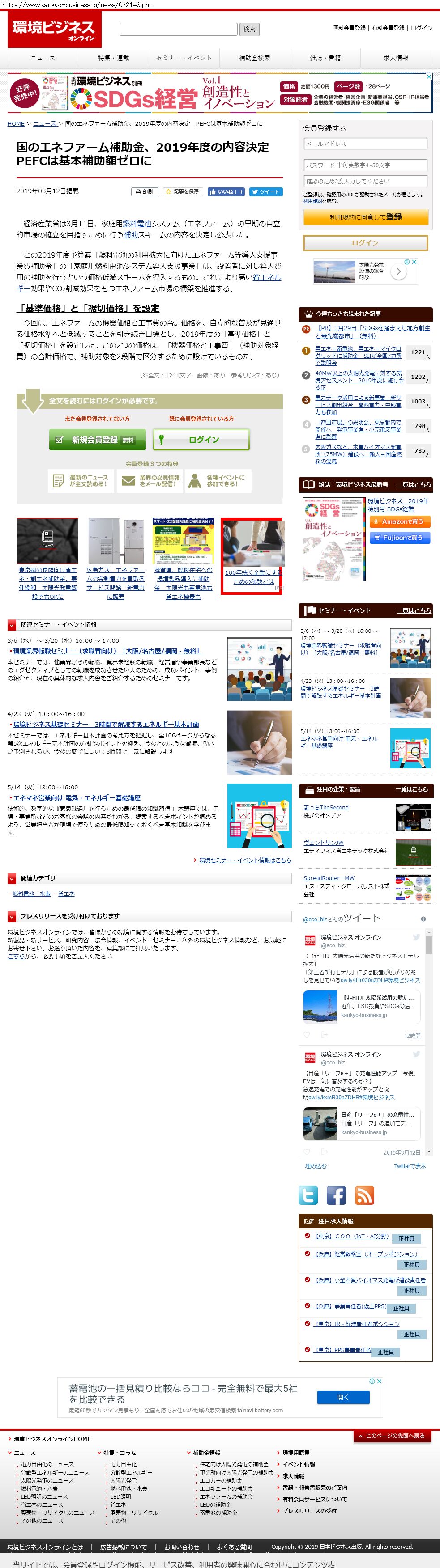Screen dimensions: 440x1568
Task: Open ニュース navigation tab
Action: (43, 59)
